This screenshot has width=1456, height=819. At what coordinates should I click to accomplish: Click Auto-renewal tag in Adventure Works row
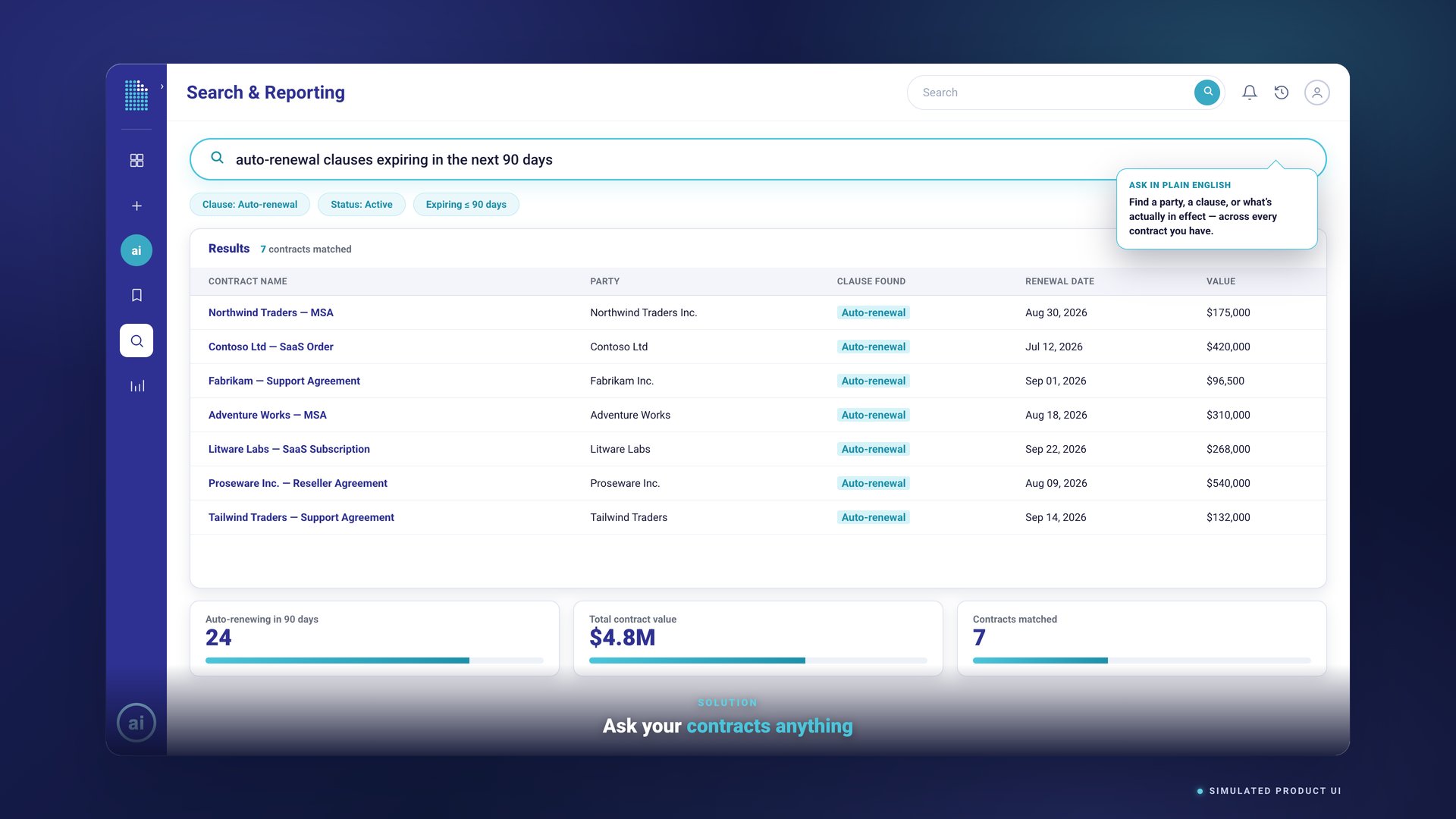pyautogui.click(x=874, y=415)
